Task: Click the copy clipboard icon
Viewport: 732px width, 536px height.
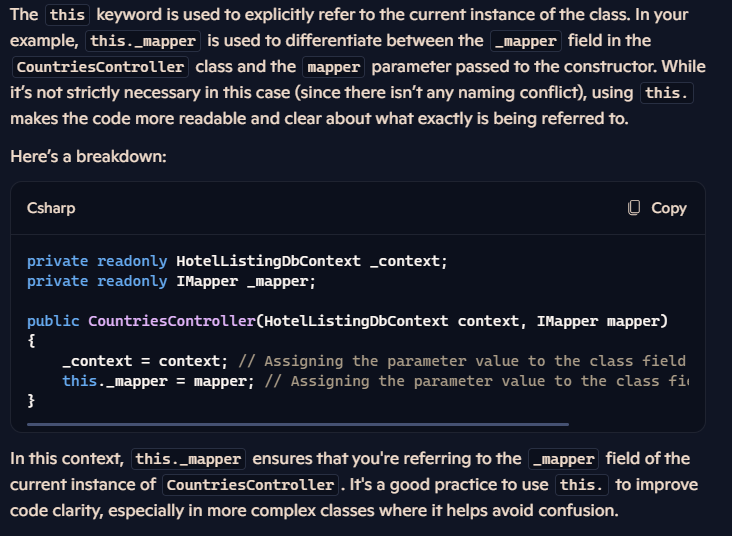Action: 633,208
